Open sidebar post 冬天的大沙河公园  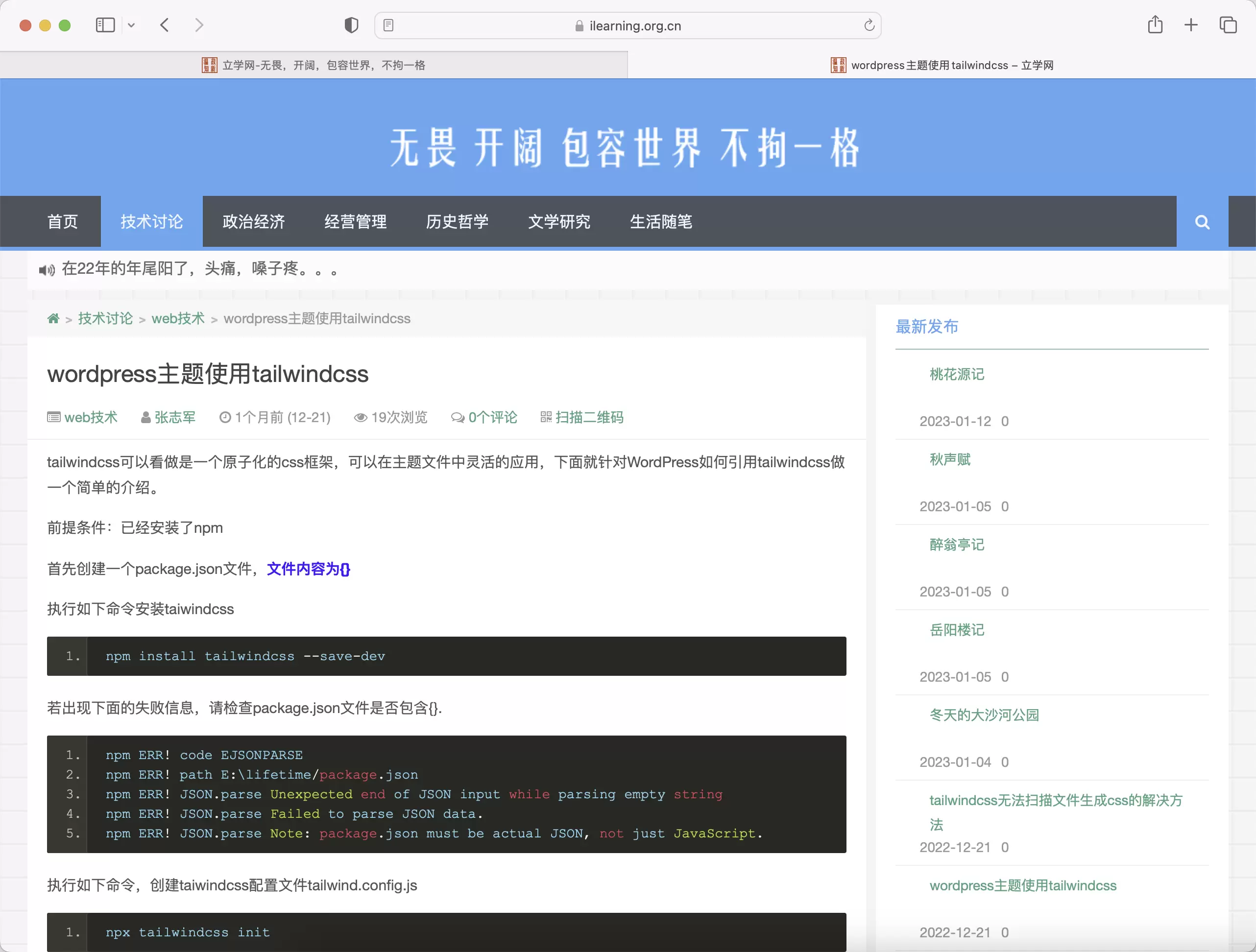click(984, 714)
